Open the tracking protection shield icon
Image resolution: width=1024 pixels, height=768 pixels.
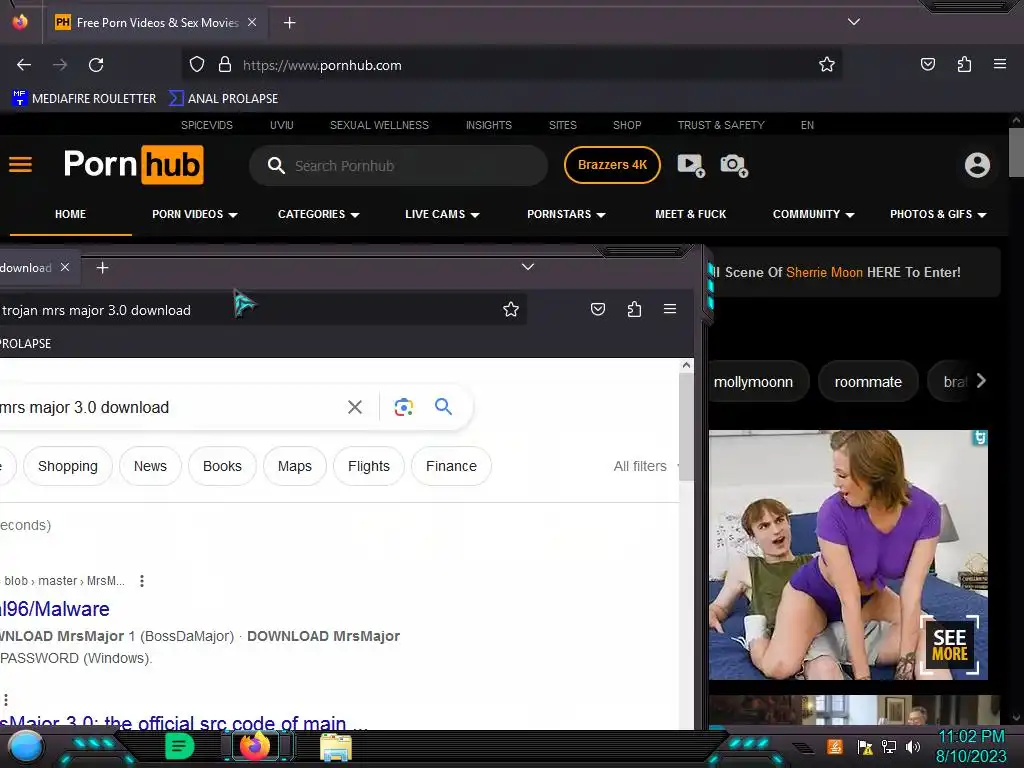[197, 65]
